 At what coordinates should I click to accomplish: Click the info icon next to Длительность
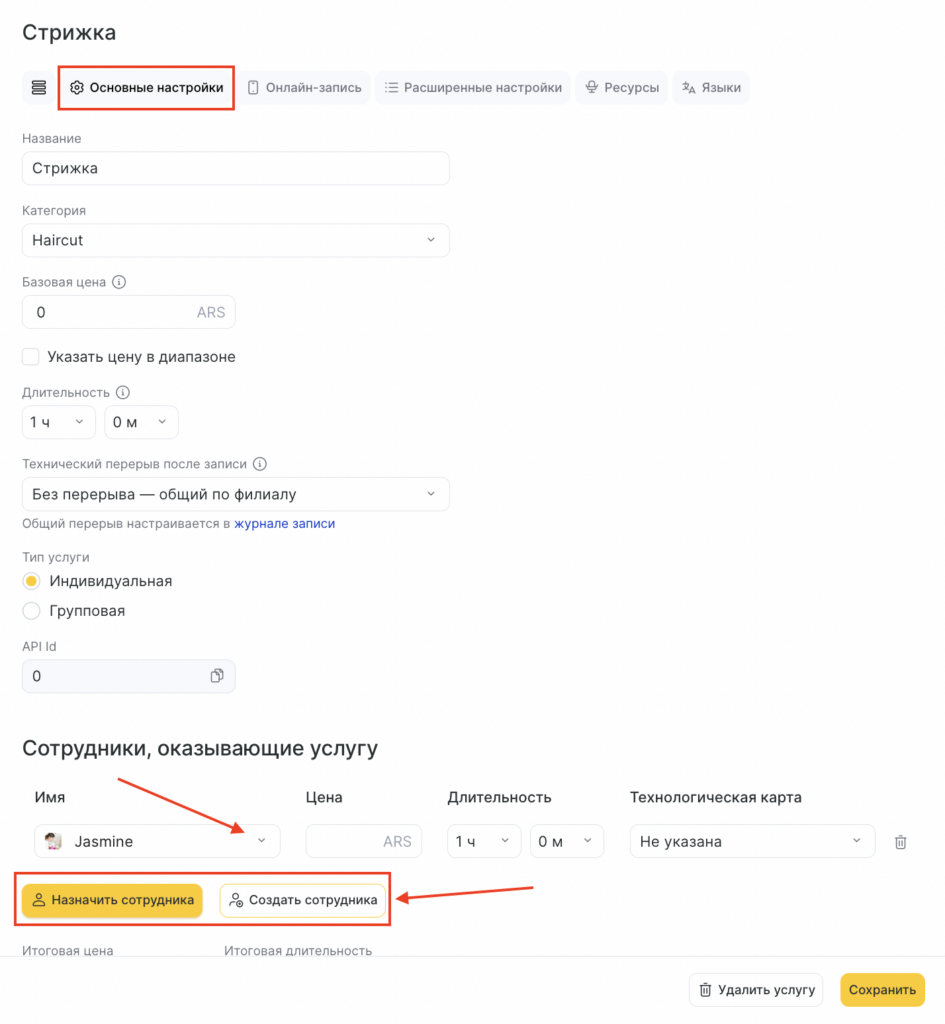coord(123,393)
